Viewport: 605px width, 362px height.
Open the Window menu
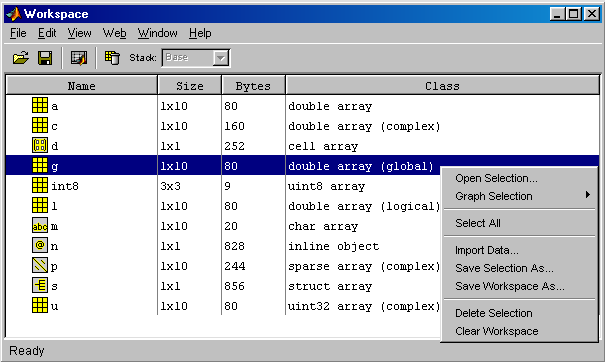(x=157, y=33)
